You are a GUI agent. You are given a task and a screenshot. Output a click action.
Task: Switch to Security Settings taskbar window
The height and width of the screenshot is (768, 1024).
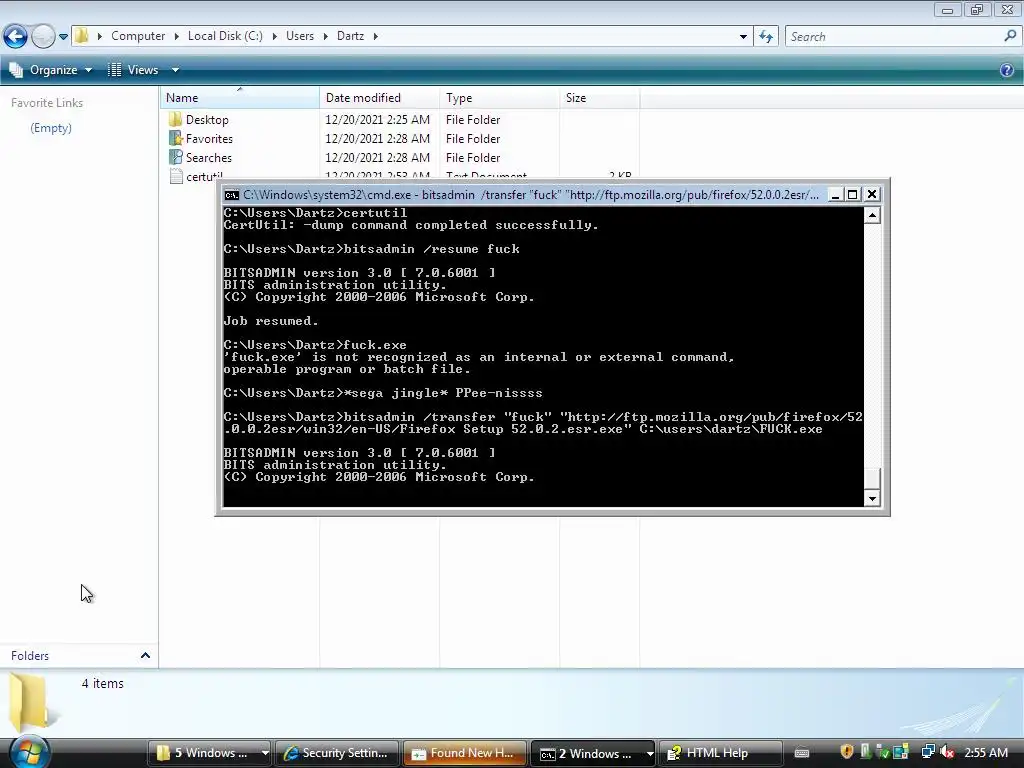click(x=338, y=753)
